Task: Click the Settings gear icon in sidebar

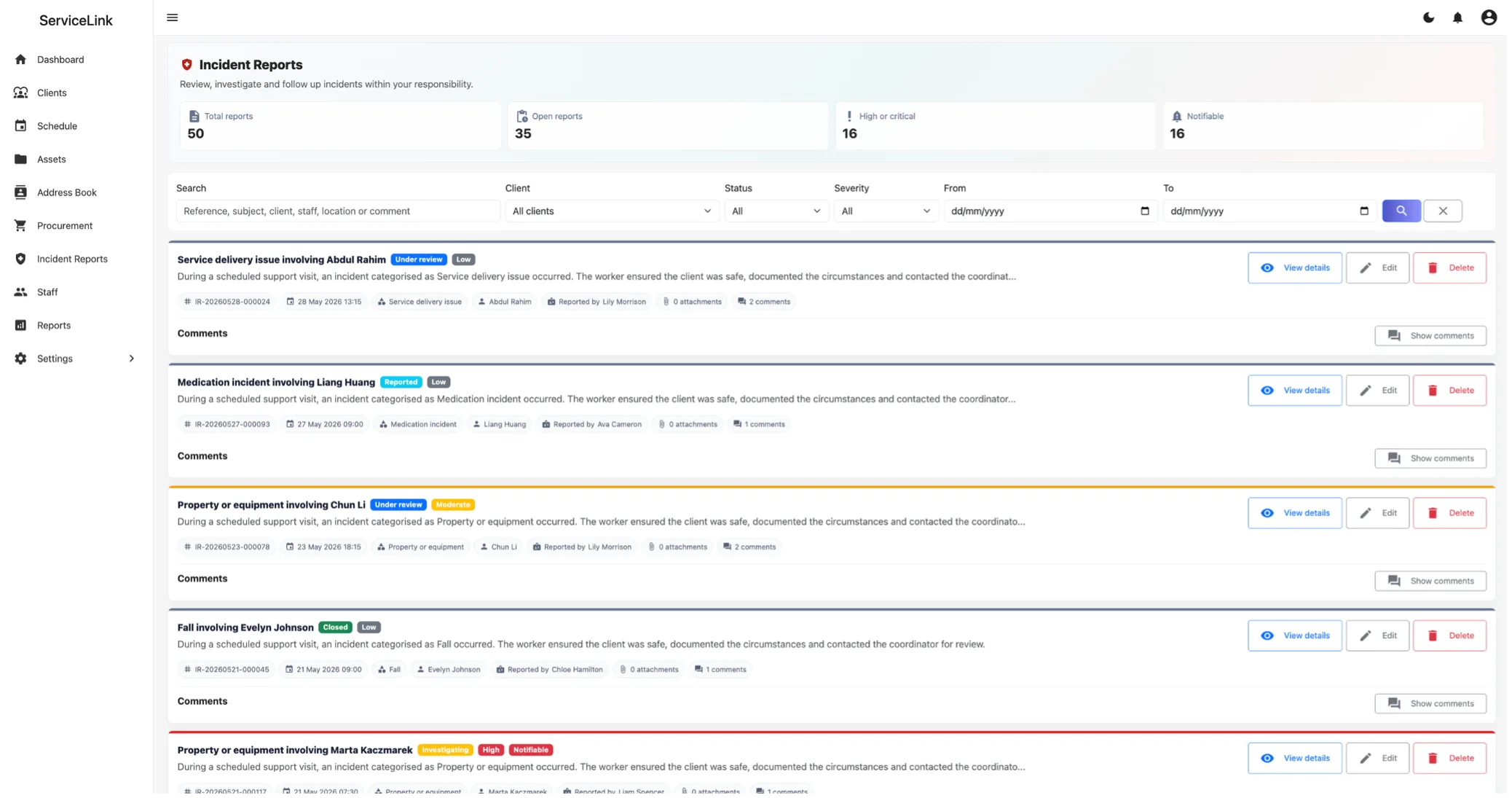Action: pyautogui.click(x=20, y=359)
